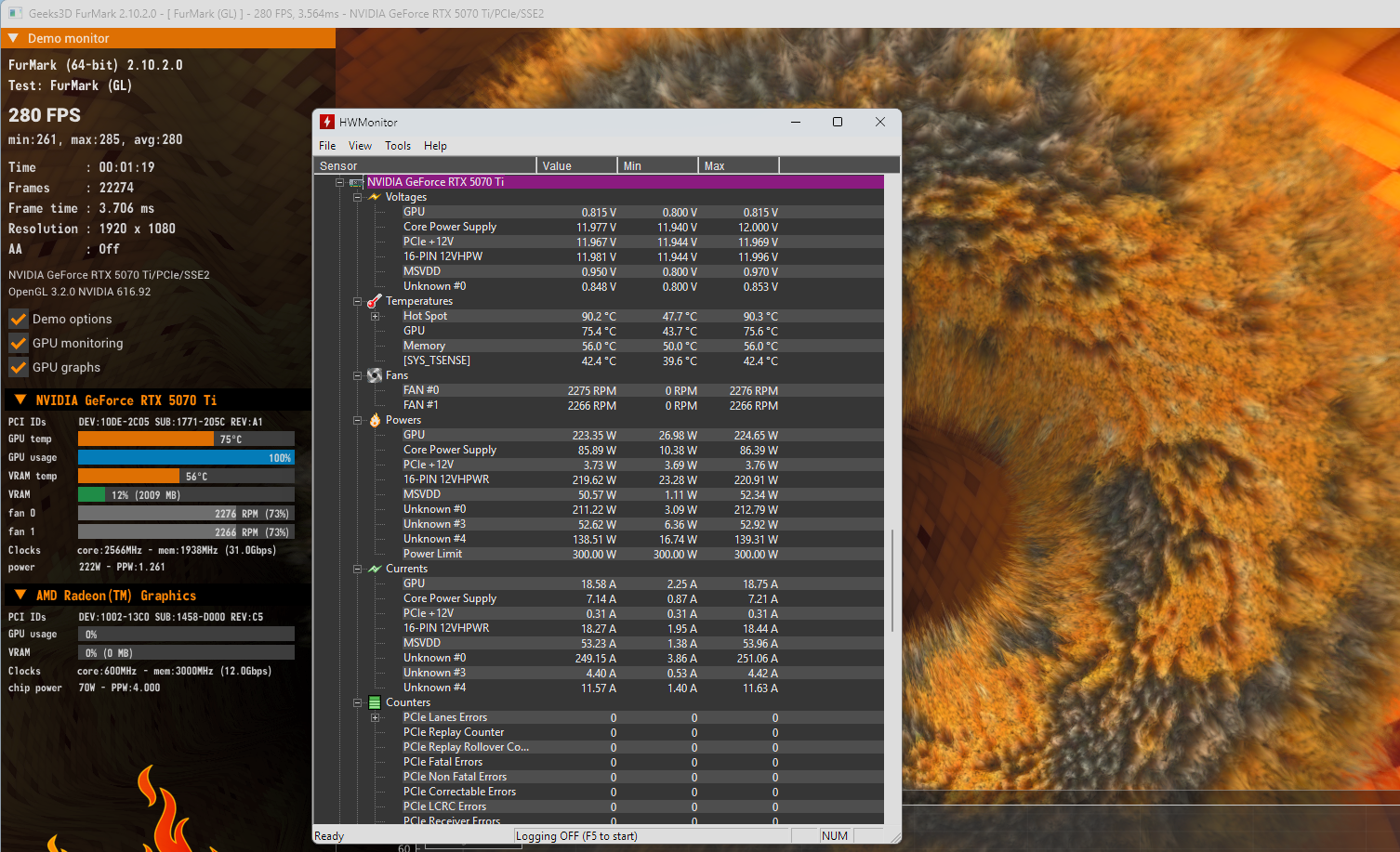This screenshot has width=1400, height=852.
Task: Click the NUM indicator in status bar
Action: coord(835,836)
